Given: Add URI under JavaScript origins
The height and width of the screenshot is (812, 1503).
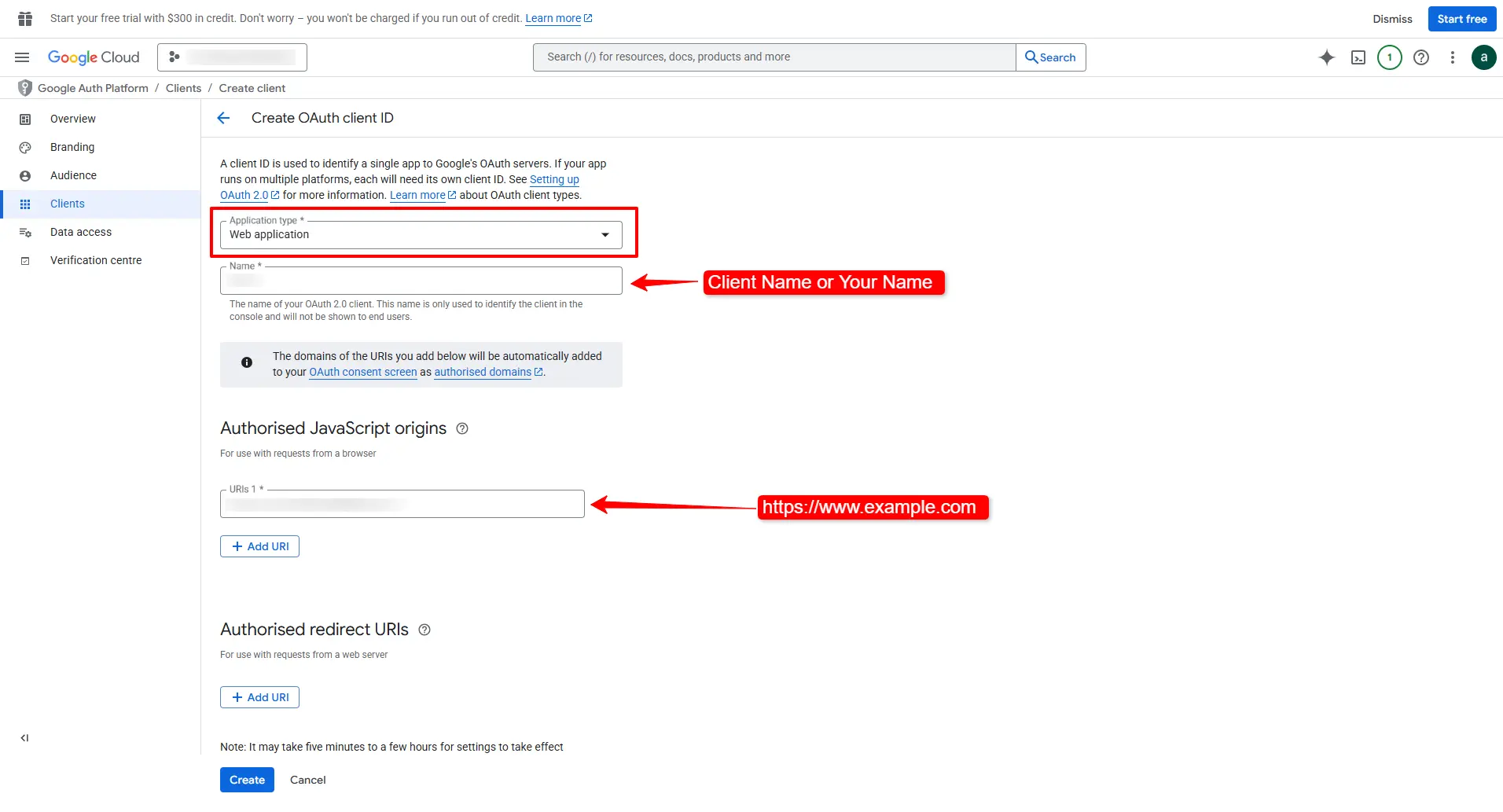Looking at the screenshot, I should point(259,546).
